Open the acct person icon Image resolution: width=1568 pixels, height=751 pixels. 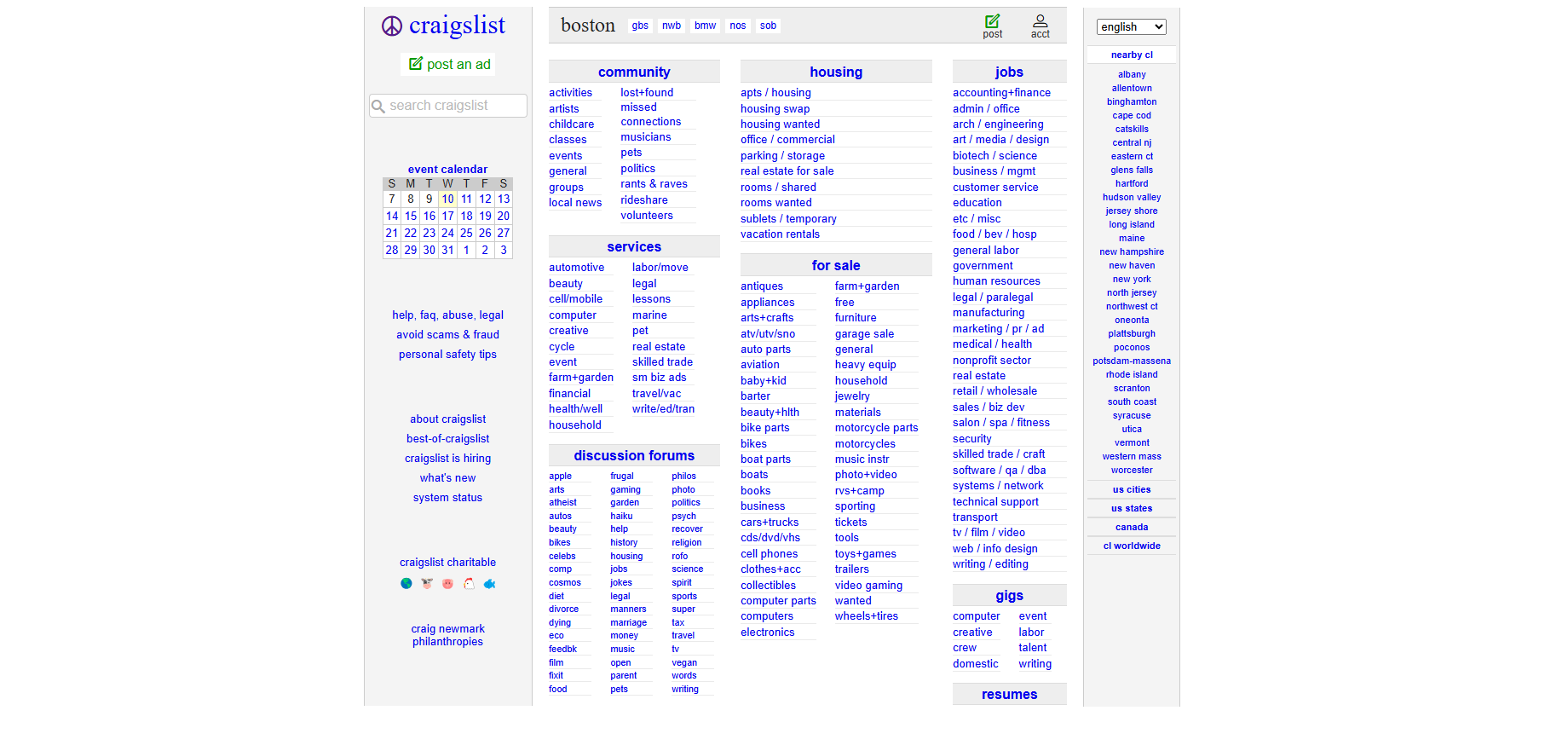[1040, 21]
